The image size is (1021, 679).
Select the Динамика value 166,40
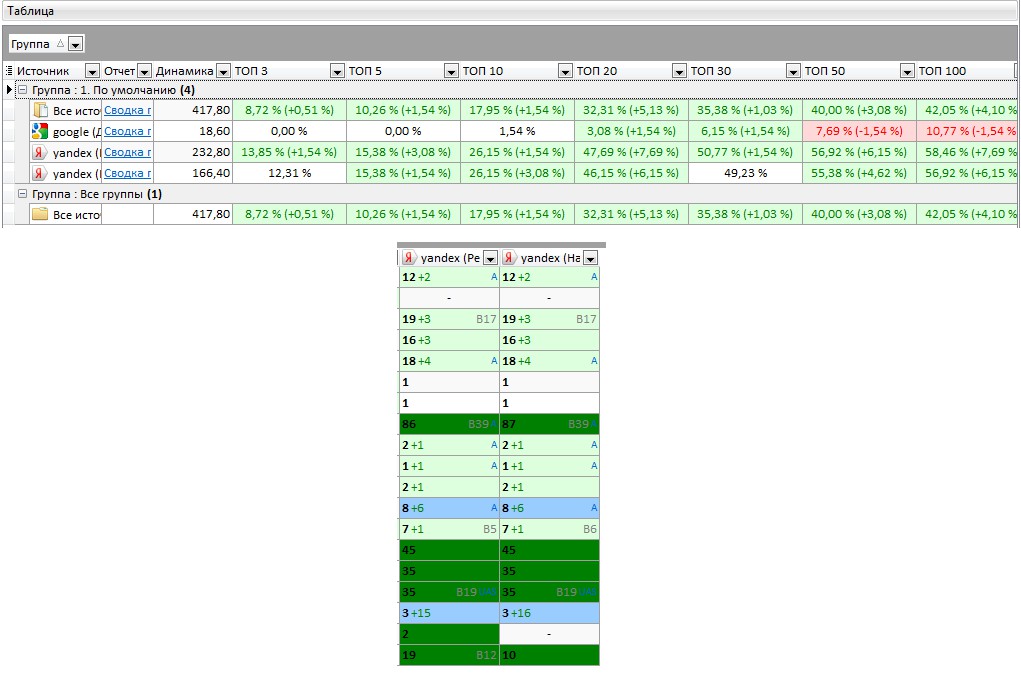(193, 173)
